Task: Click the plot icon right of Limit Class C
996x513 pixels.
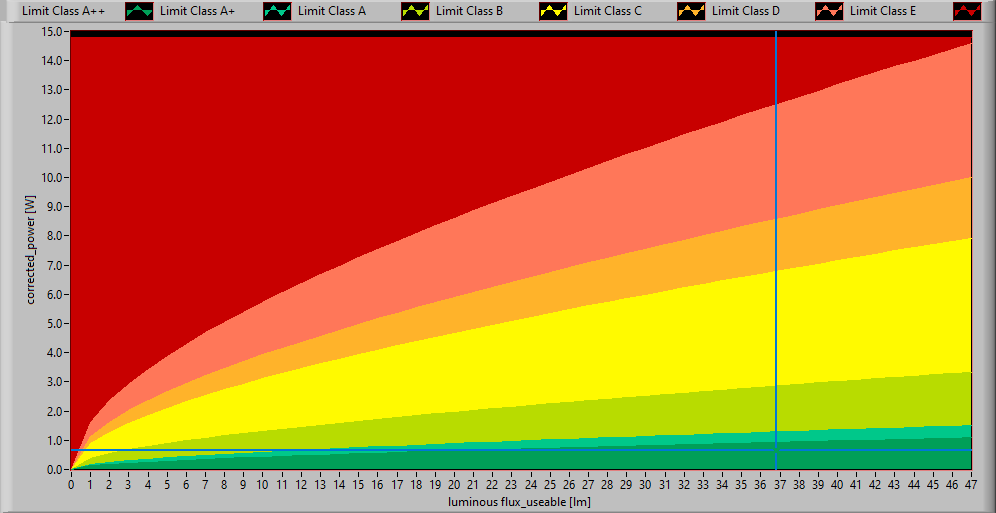Action: tap(693, 11)
